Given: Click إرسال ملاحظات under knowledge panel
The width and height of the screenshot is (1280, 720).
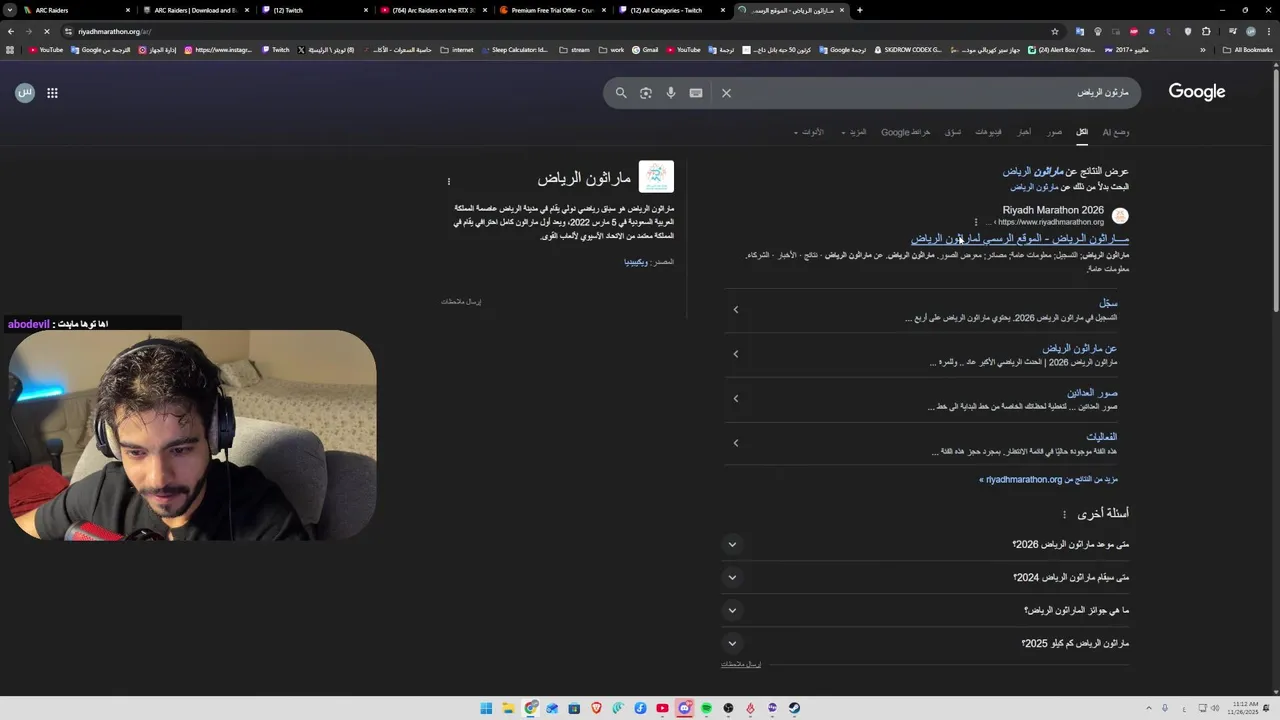Looking at the screenshot, I should coord(461,301).
